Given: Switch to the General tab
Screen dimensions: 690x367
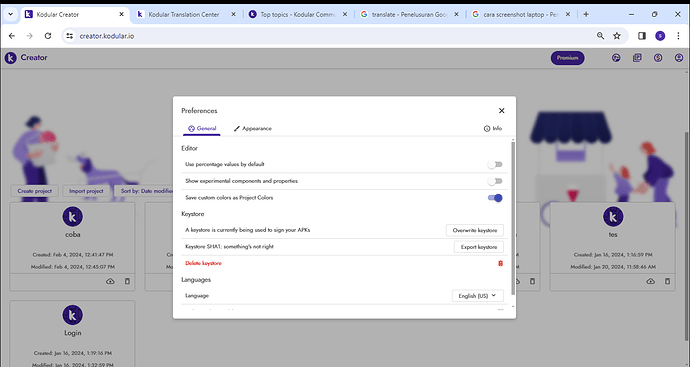Looking at the screenshot, I should point(202,128).
